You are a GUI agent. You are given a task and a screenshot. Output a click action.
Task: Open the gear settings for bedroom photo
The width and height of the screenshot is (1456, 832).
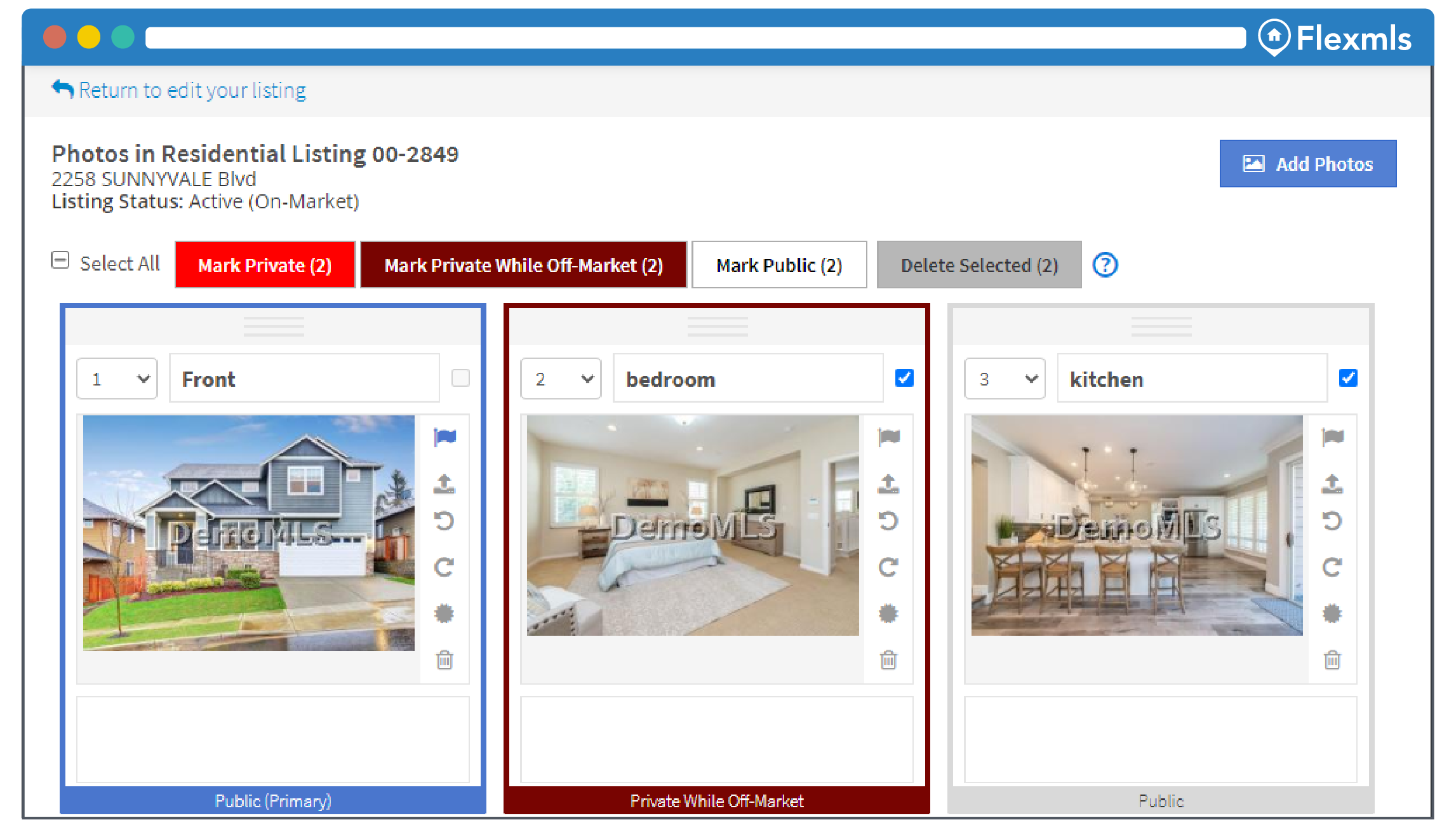[x=888, y=614]
